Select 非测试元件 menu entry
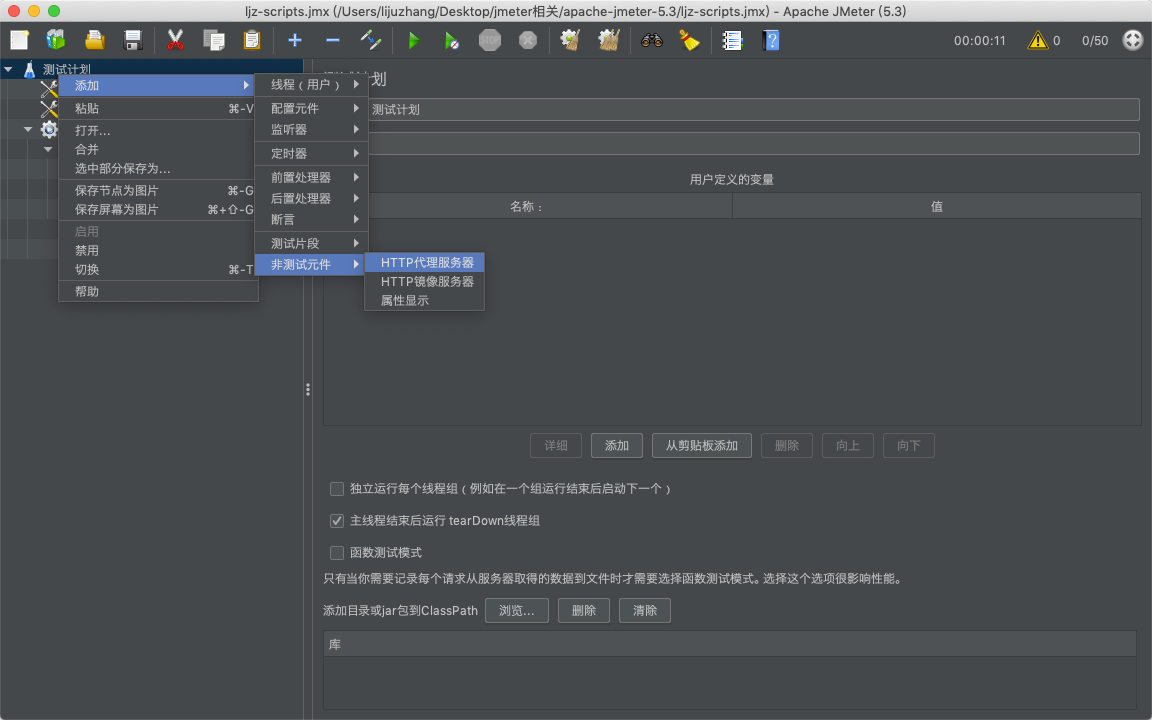The height and width of the screenshot is (720, 1152). tap(312, 264)
